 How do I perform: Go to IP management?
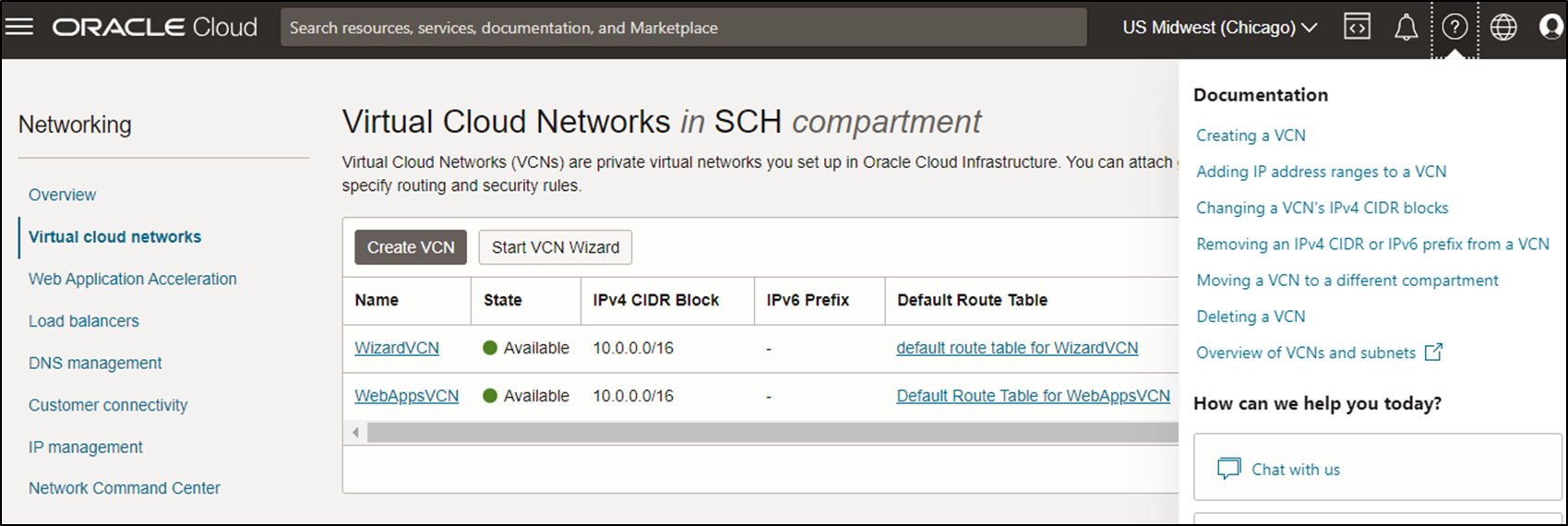85,447
